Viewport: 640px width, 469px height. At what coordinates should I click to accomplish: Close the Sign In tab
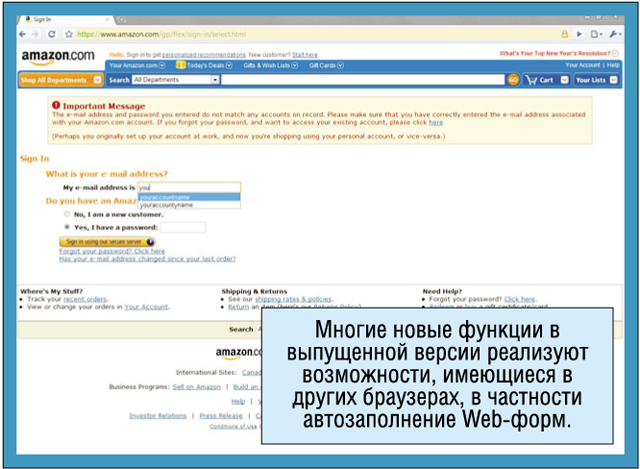[x=108, y=19]
